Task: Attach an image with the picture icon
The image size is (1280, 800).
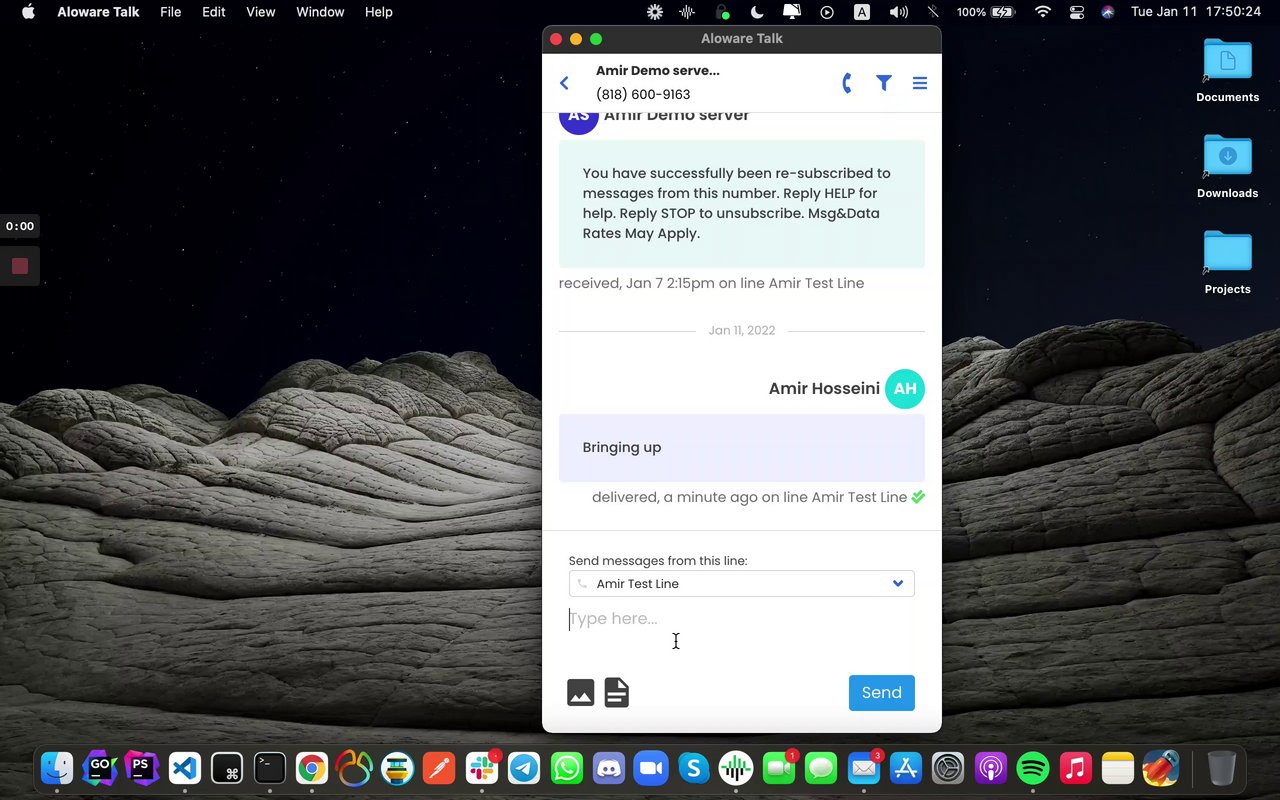Action: 580,692
